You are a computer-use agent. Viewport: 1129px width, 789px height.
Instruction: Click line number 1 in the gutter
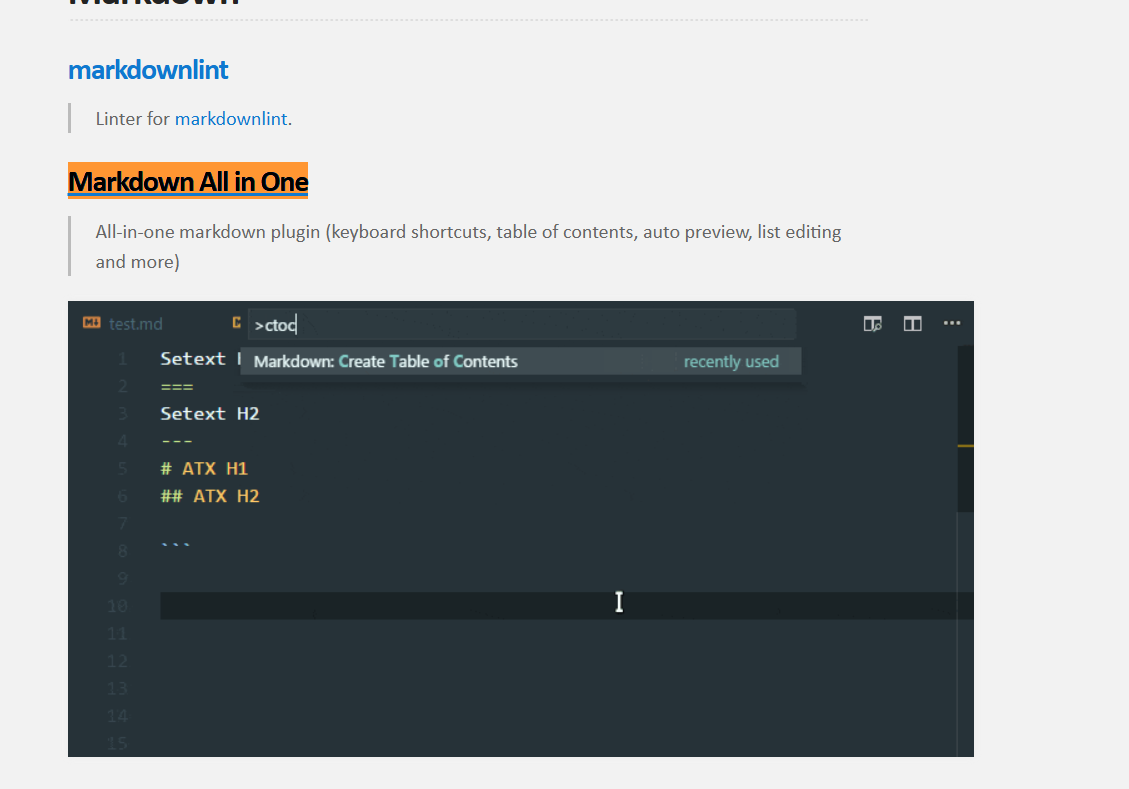(122, 359)
